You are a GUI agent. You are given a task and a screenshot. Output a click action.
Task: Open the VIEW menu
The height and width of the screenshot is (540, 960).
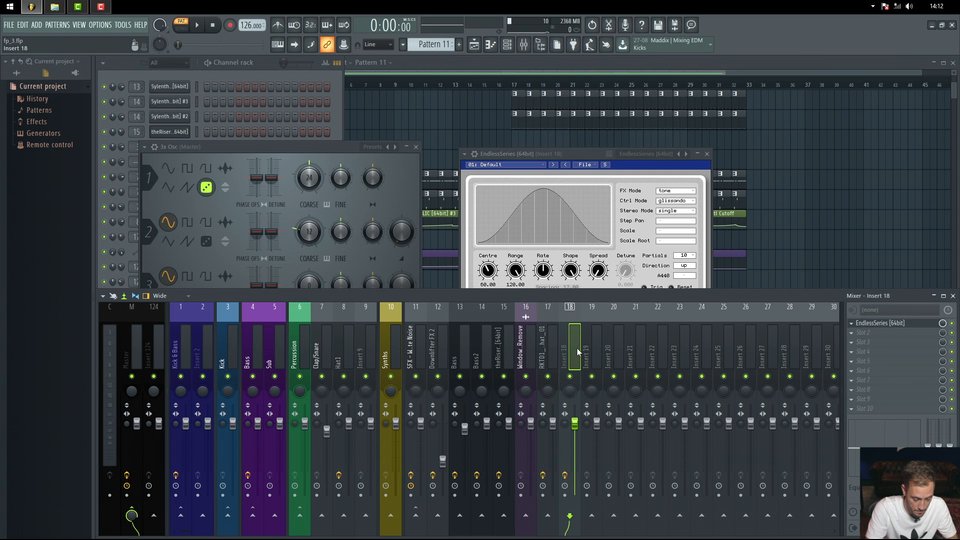79,25
